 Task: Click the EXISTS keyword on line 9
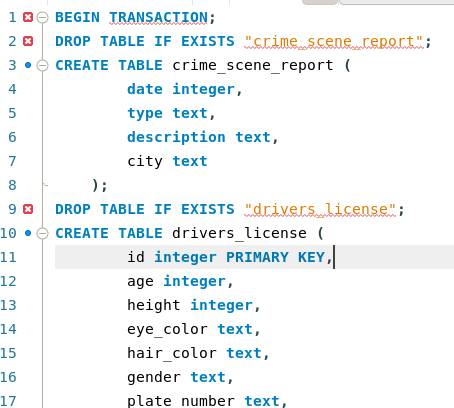coord(208,209)
